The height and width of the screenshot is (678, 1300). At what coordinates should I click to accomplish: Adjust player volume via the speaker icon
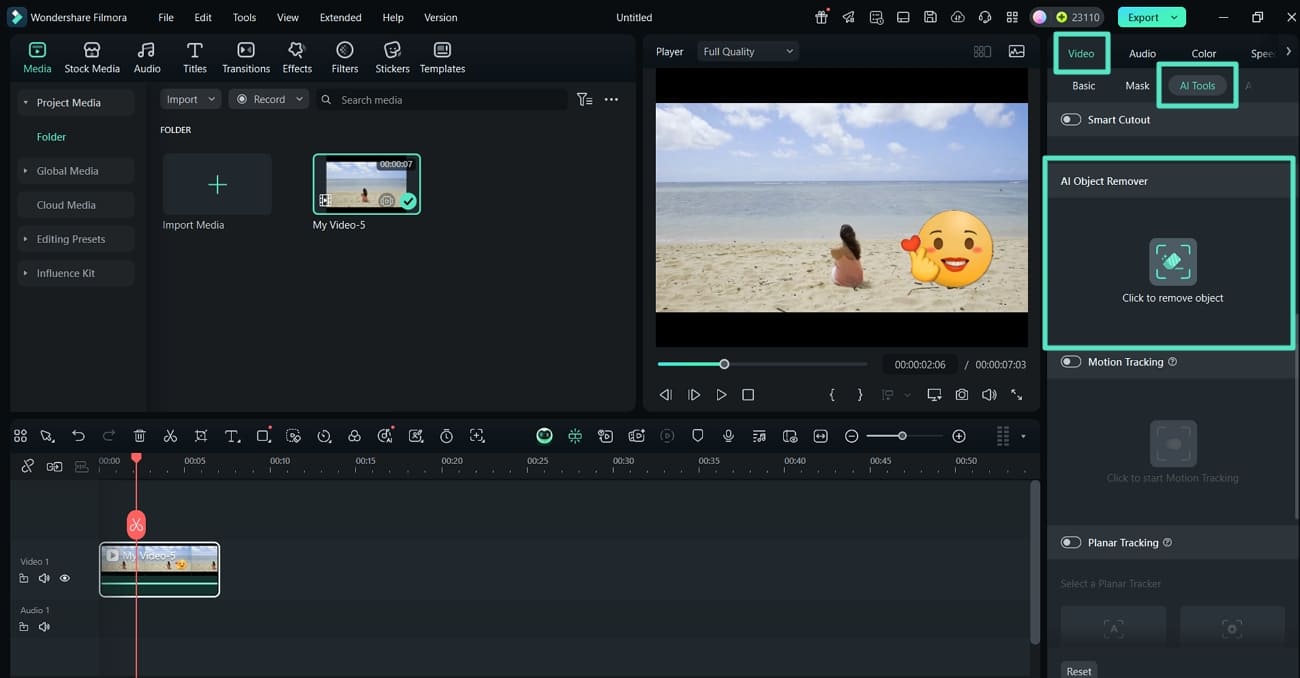tap(989, 395)
